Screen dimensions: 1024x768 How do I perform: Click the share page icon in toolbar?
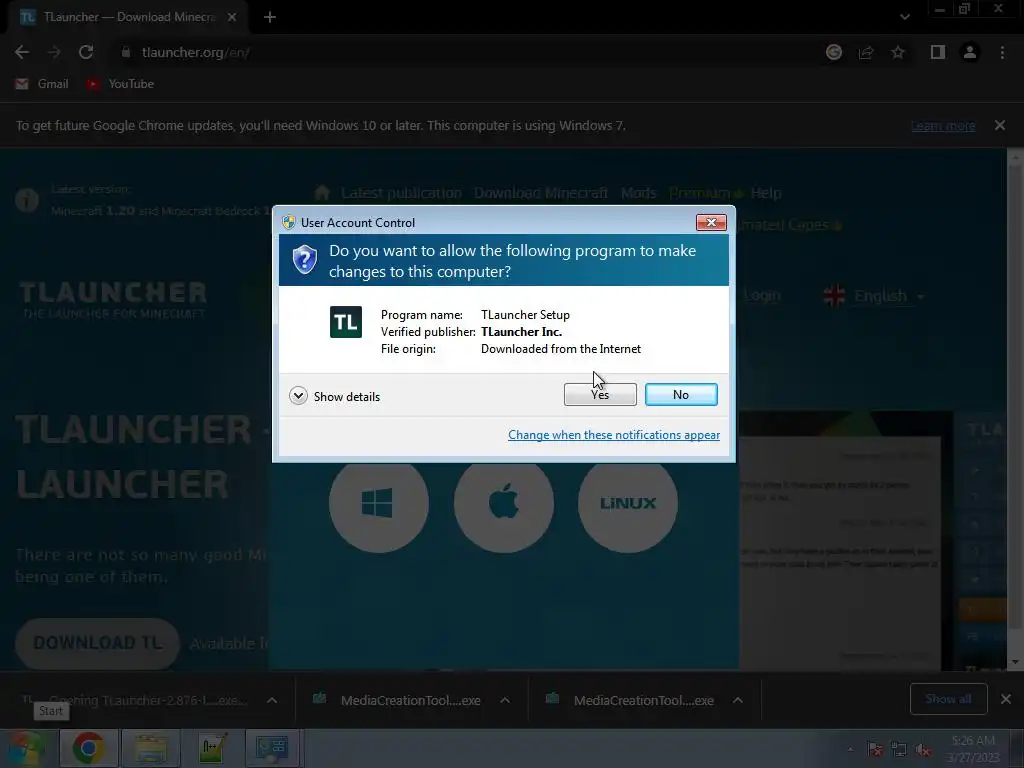click(x=866, y=52)
